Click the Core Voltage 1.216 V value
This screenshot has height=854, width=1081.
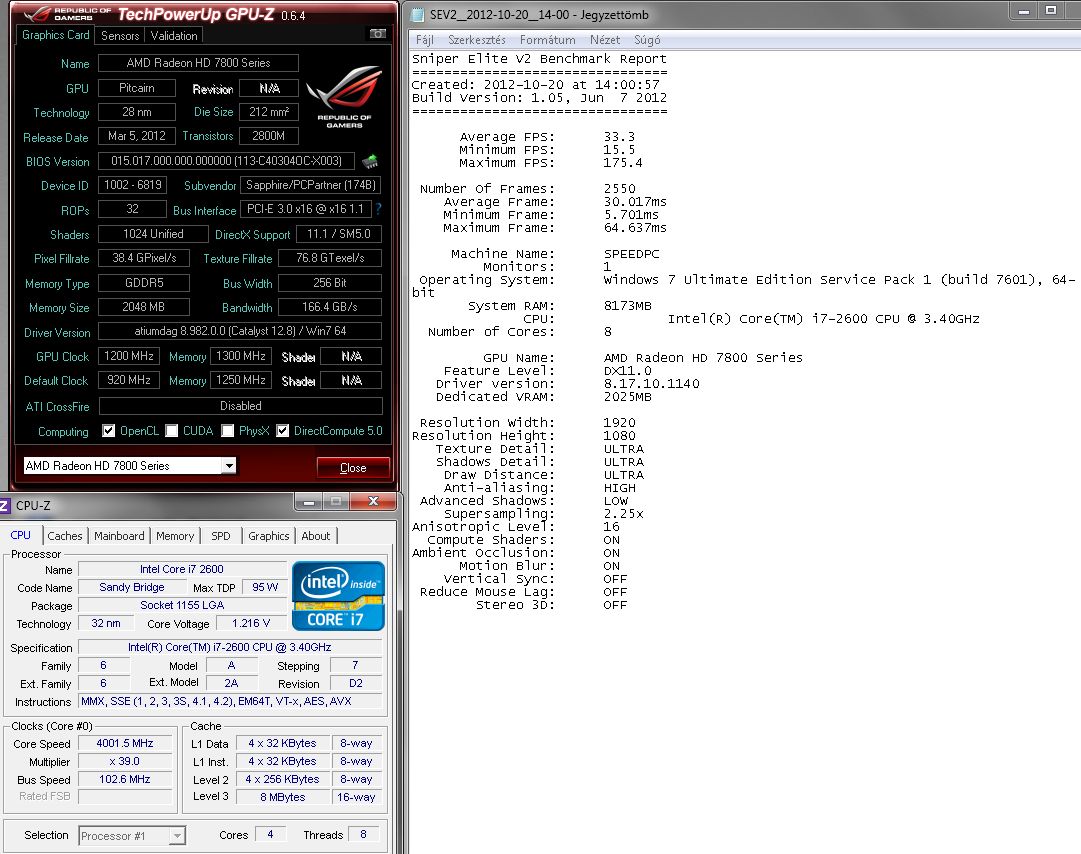(x=251, y=623)
